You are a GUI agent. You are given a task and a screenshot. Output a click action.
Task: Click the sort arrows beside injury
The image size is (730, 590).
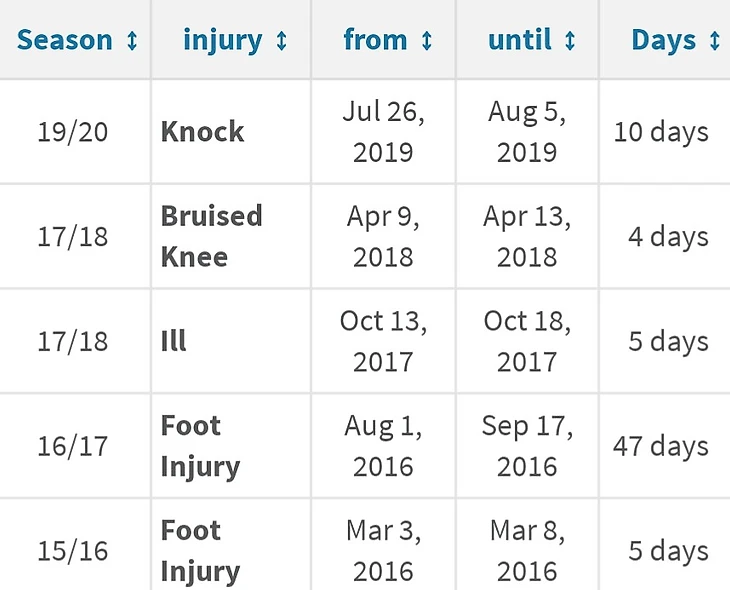(281, 41)
